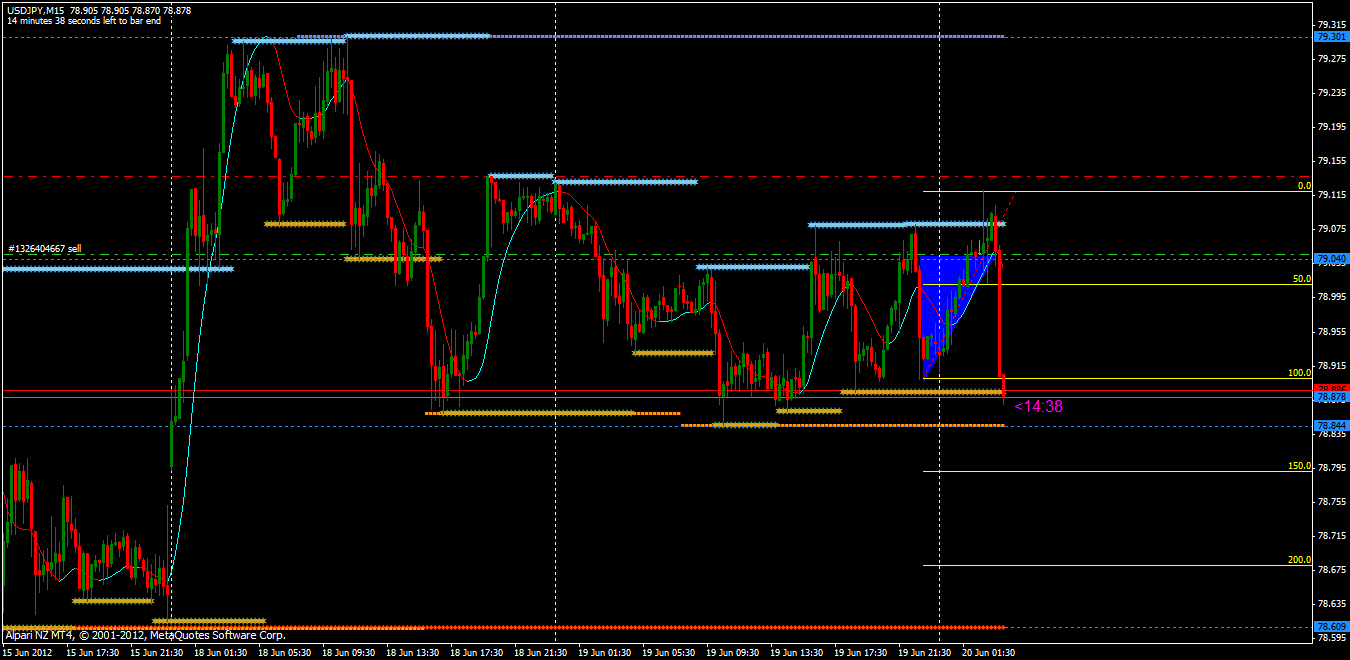Click the USDJPY,M15 chart title text
1350x660 pixels.
click(35, 9)
